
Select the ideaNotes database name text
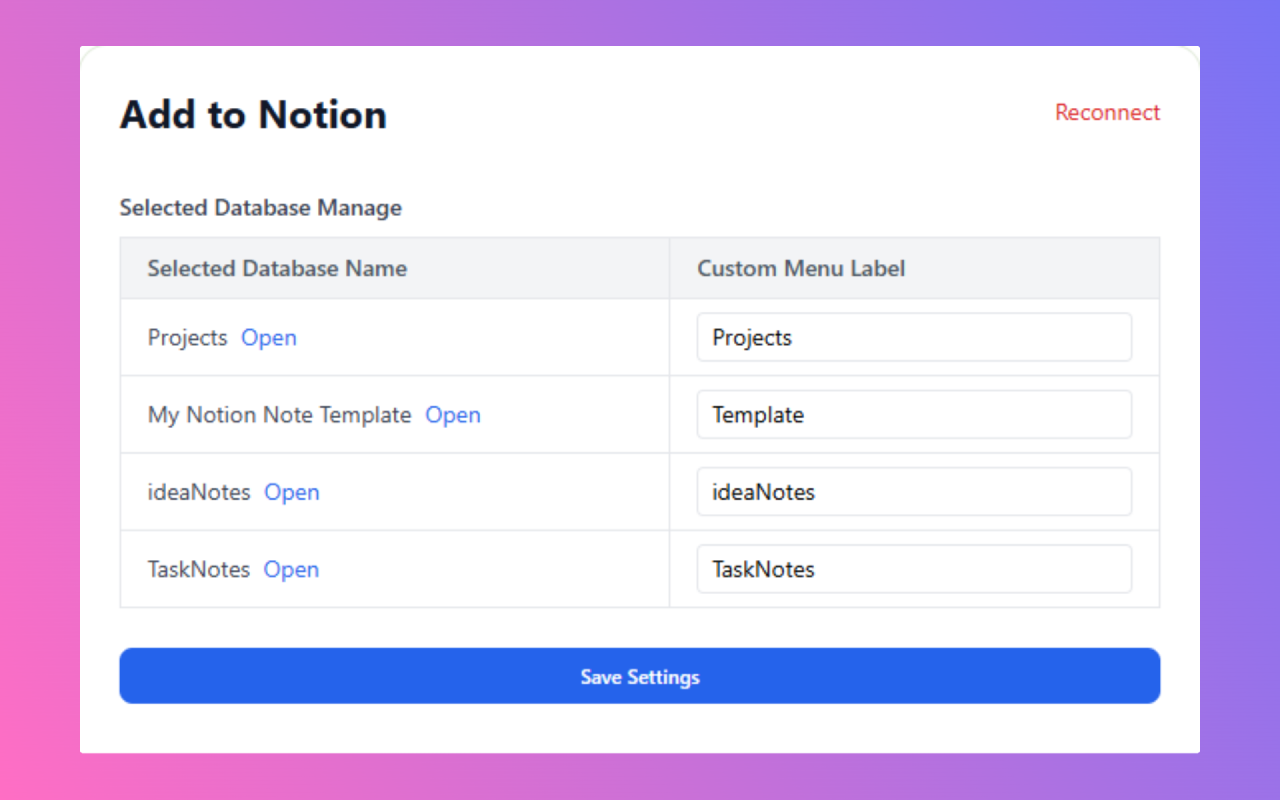(200, 492)
